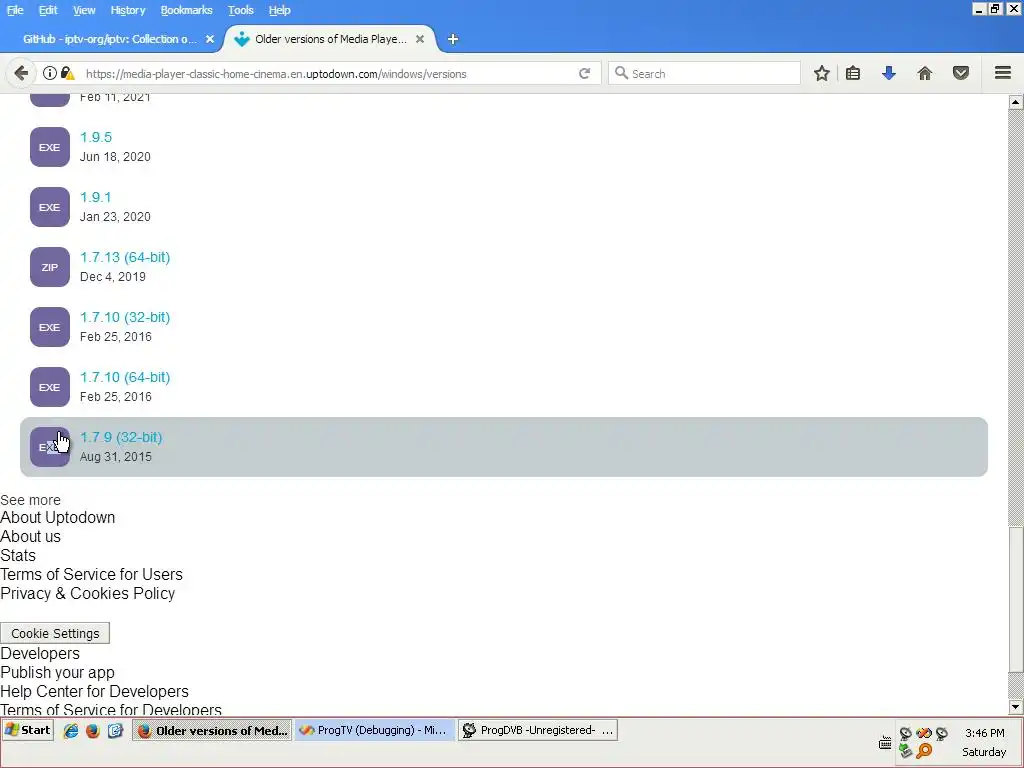Click the EXE icon for 1.7.10 (32-bit)
The width and height of the screenshot is (1024, 768).
[50, 327]
